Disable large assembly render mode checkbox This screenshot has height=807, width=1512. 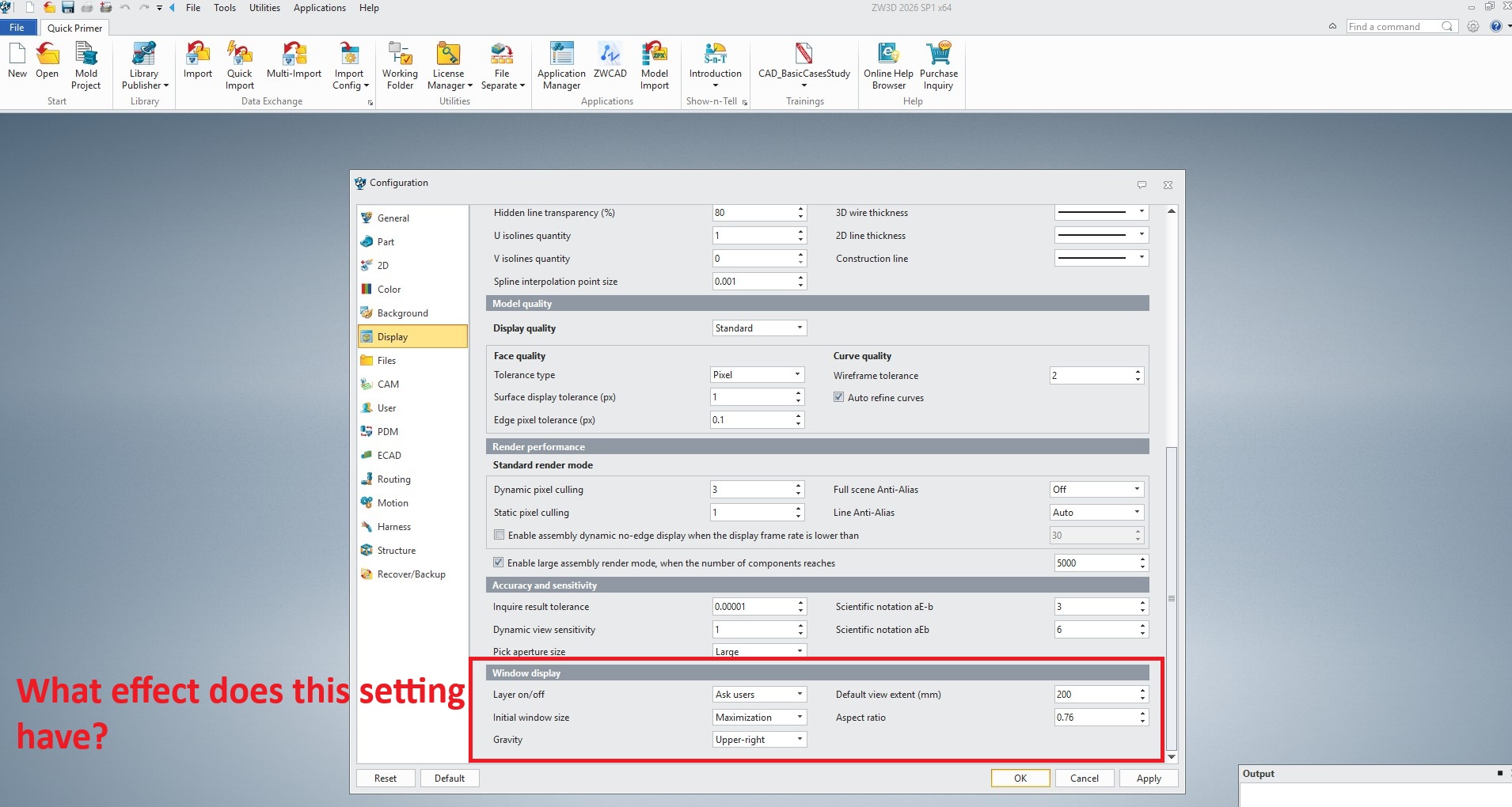coord(499,563)
